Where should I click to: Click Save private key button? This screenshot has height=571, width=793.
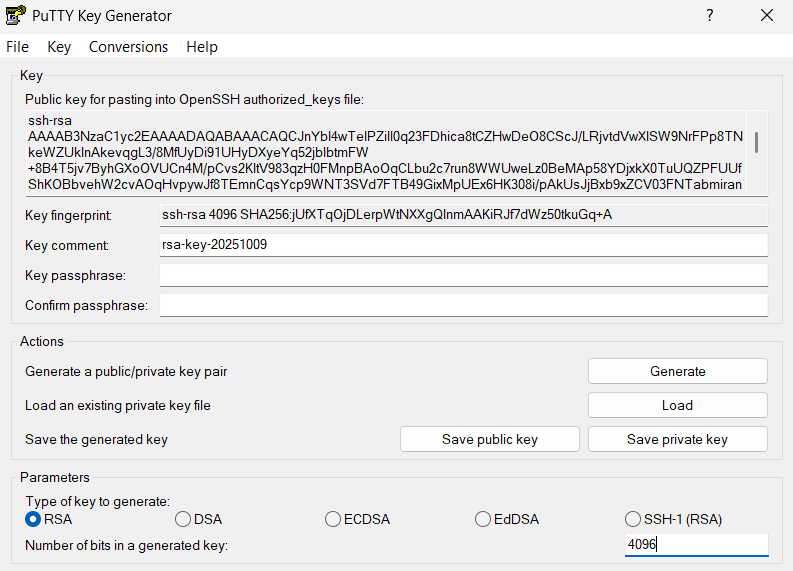(x=678, y=439)
